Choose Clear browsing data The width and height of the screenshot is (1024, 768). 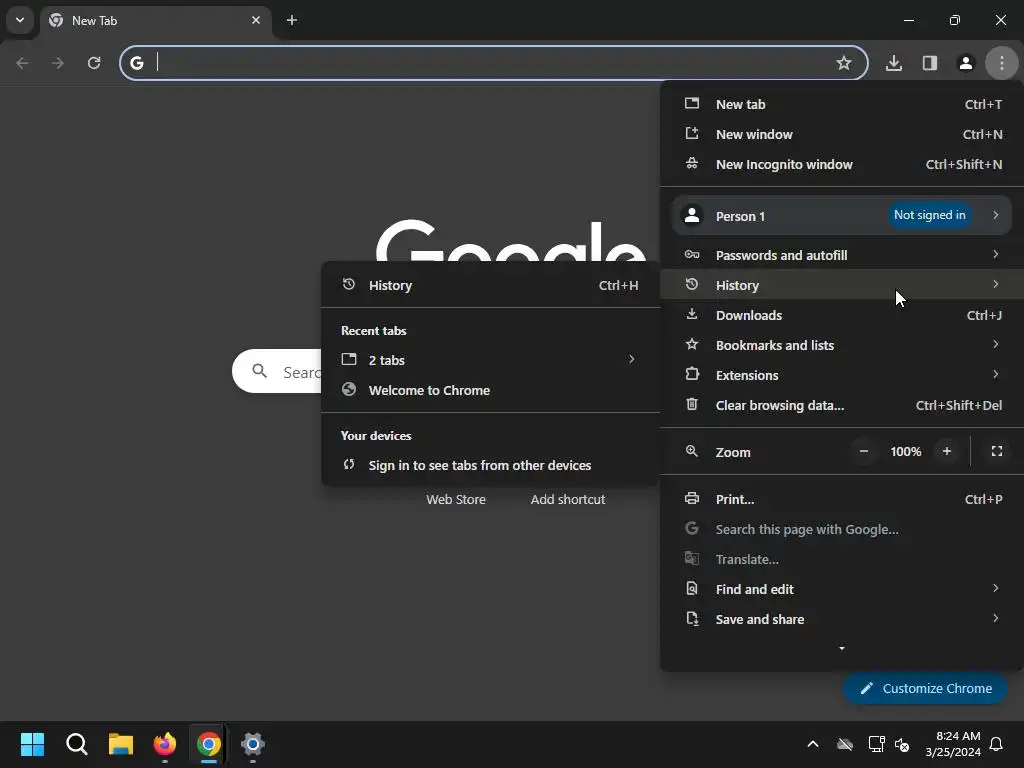[x=842, y=406]
